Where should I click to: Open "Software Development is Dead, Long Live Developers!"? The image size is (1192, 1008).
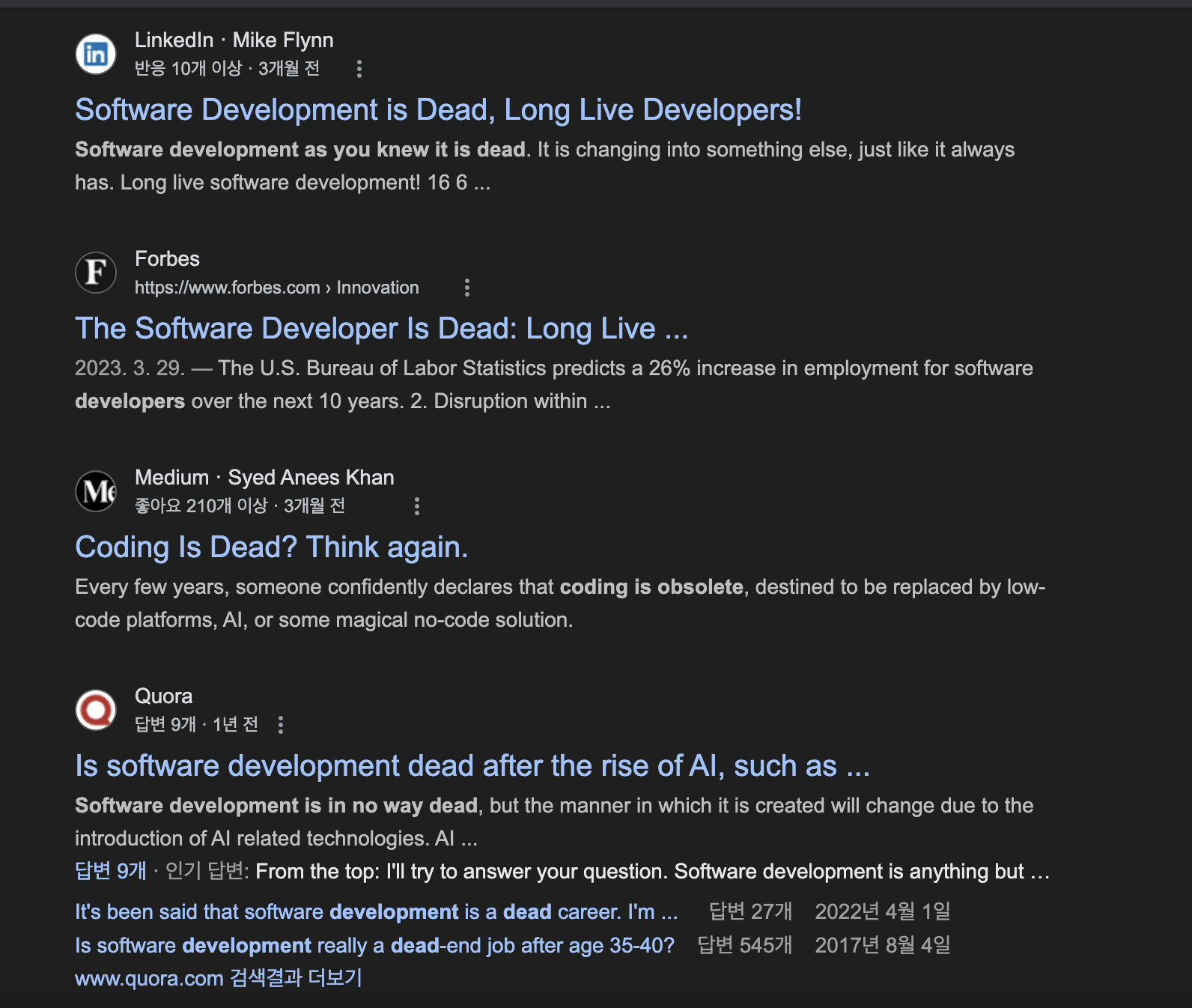[438, 110]
